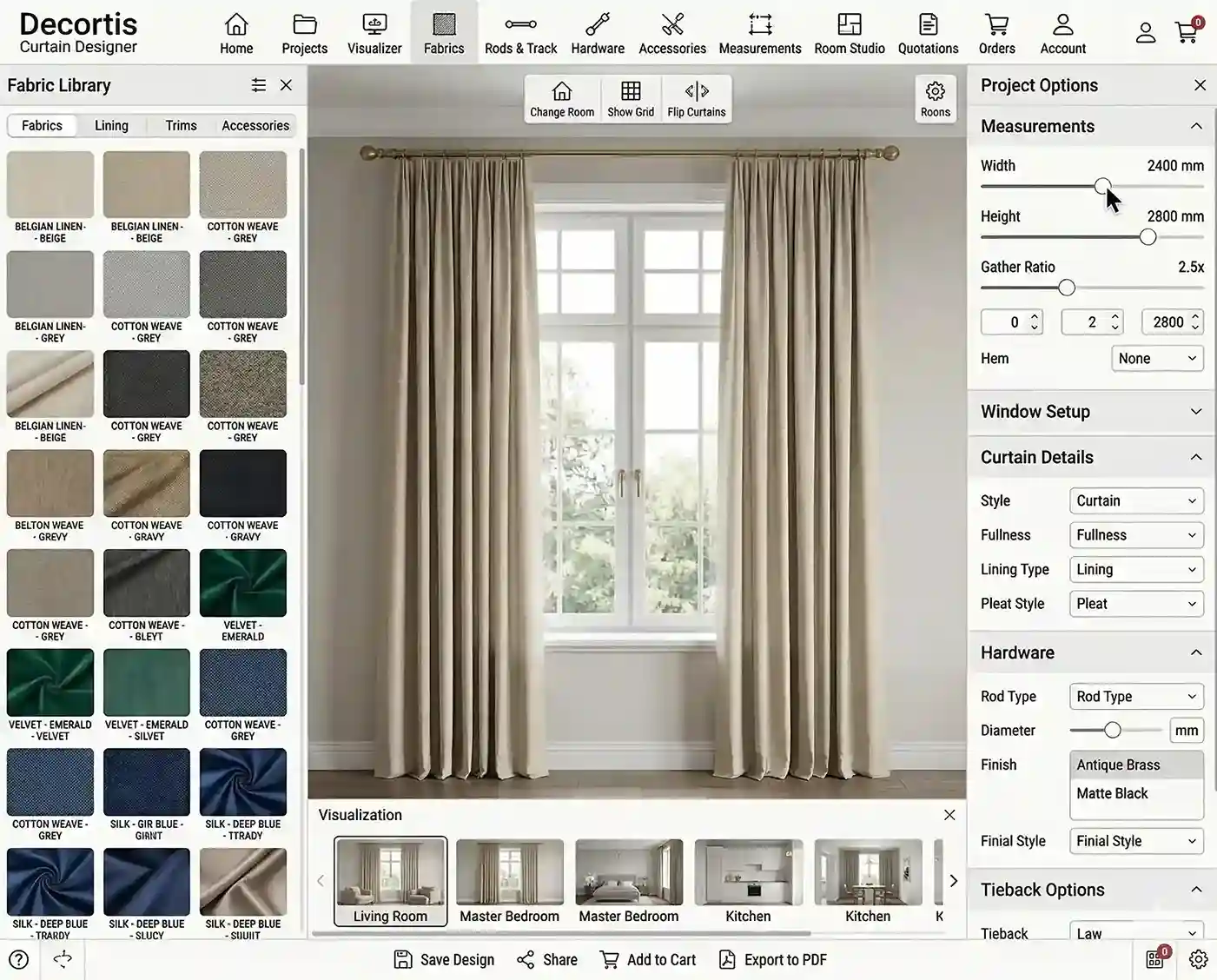This screenshot has height=980, width=1217.
Task: Switch to the Trims tab
Action: [x=180, y=125]
